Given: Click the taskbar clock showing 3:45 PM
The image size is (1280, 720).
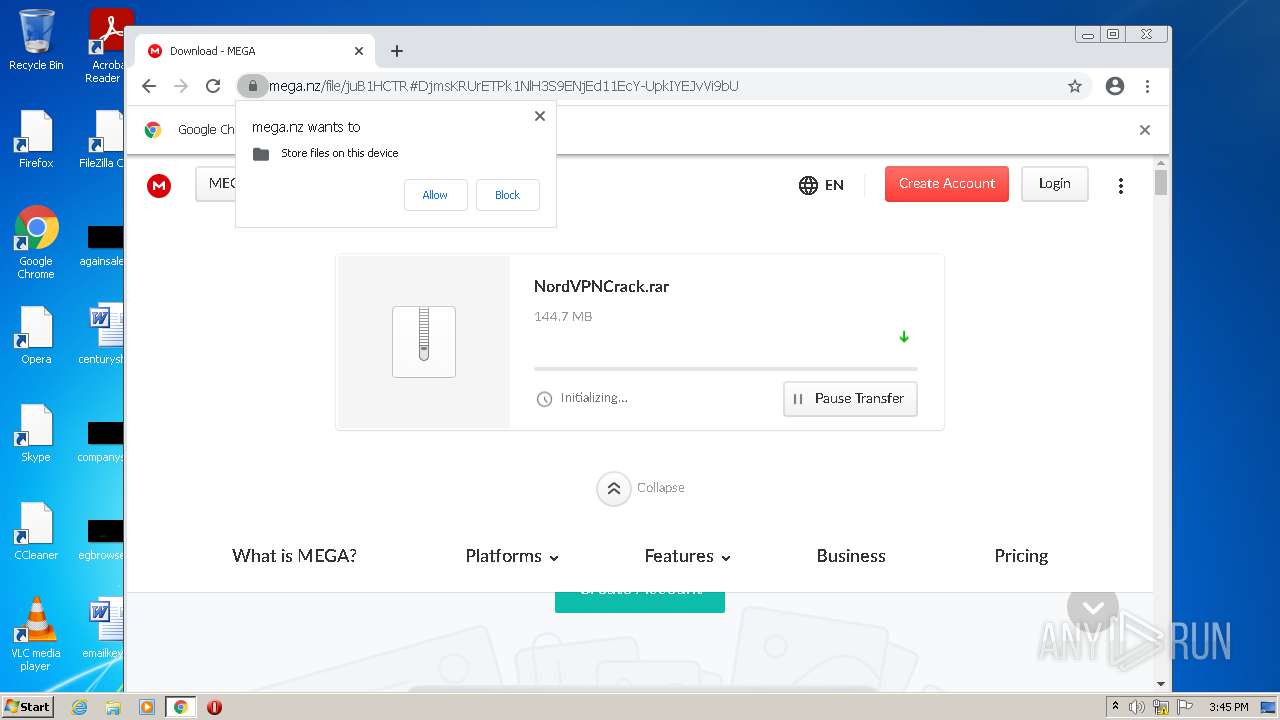Looking at the screenshot, I should click(1228, 707).
